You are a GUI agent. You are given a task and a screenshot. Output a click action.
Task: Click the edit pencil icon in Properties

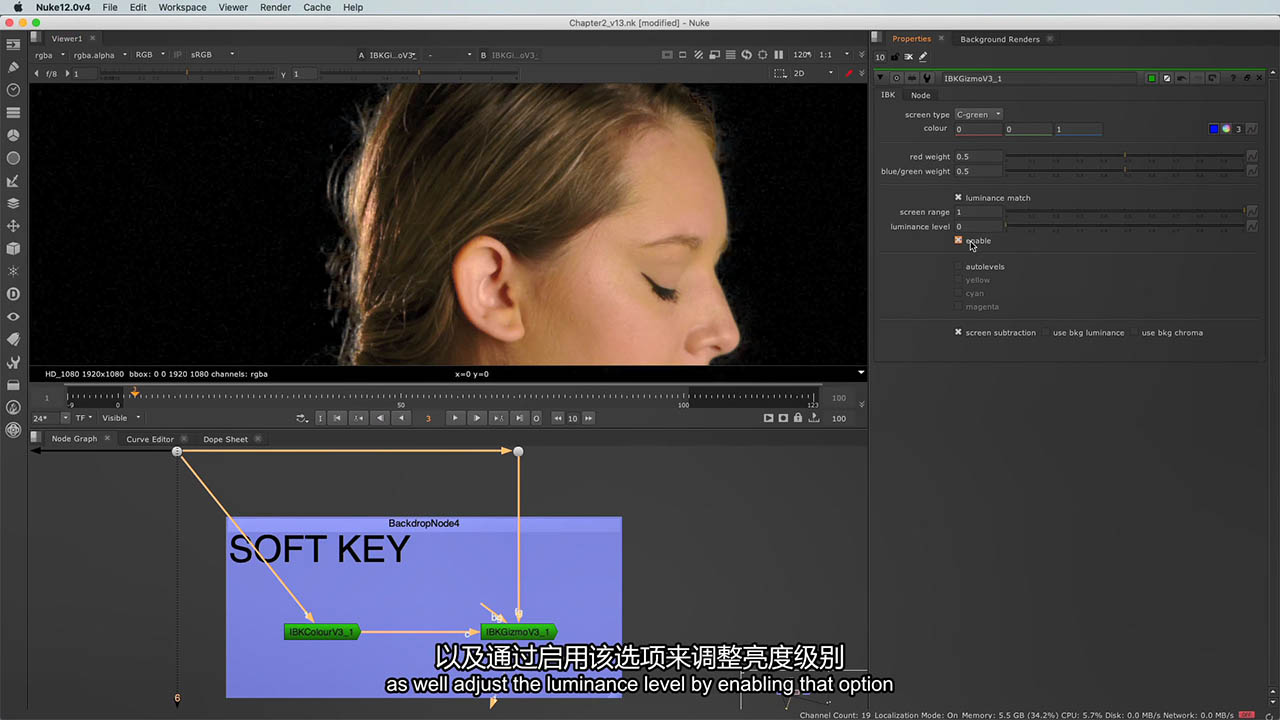click(x=923, y=57)
